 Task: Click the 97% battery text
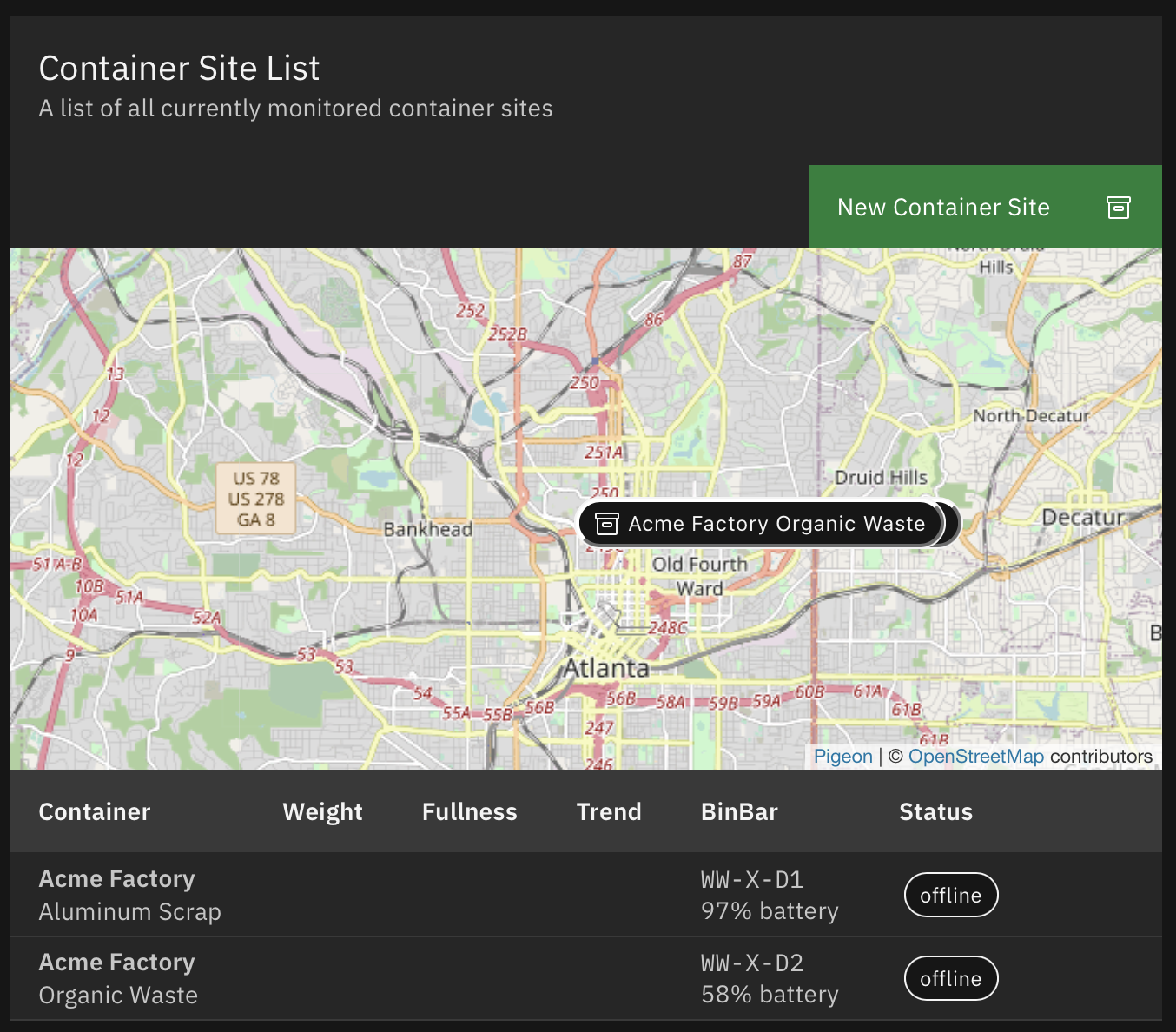coord(770,911)
